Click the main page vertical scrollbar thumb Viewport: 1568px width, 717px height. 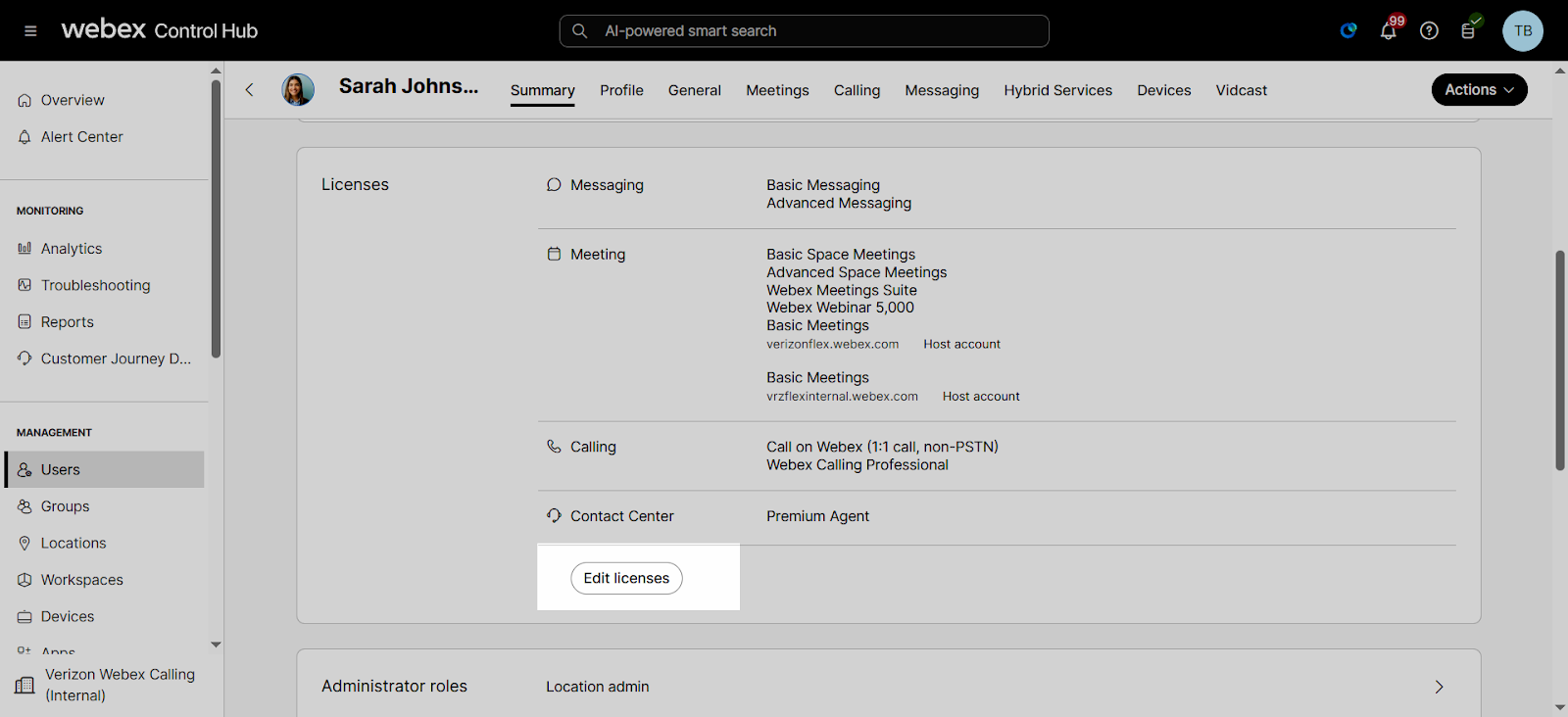click(1560, 360)
